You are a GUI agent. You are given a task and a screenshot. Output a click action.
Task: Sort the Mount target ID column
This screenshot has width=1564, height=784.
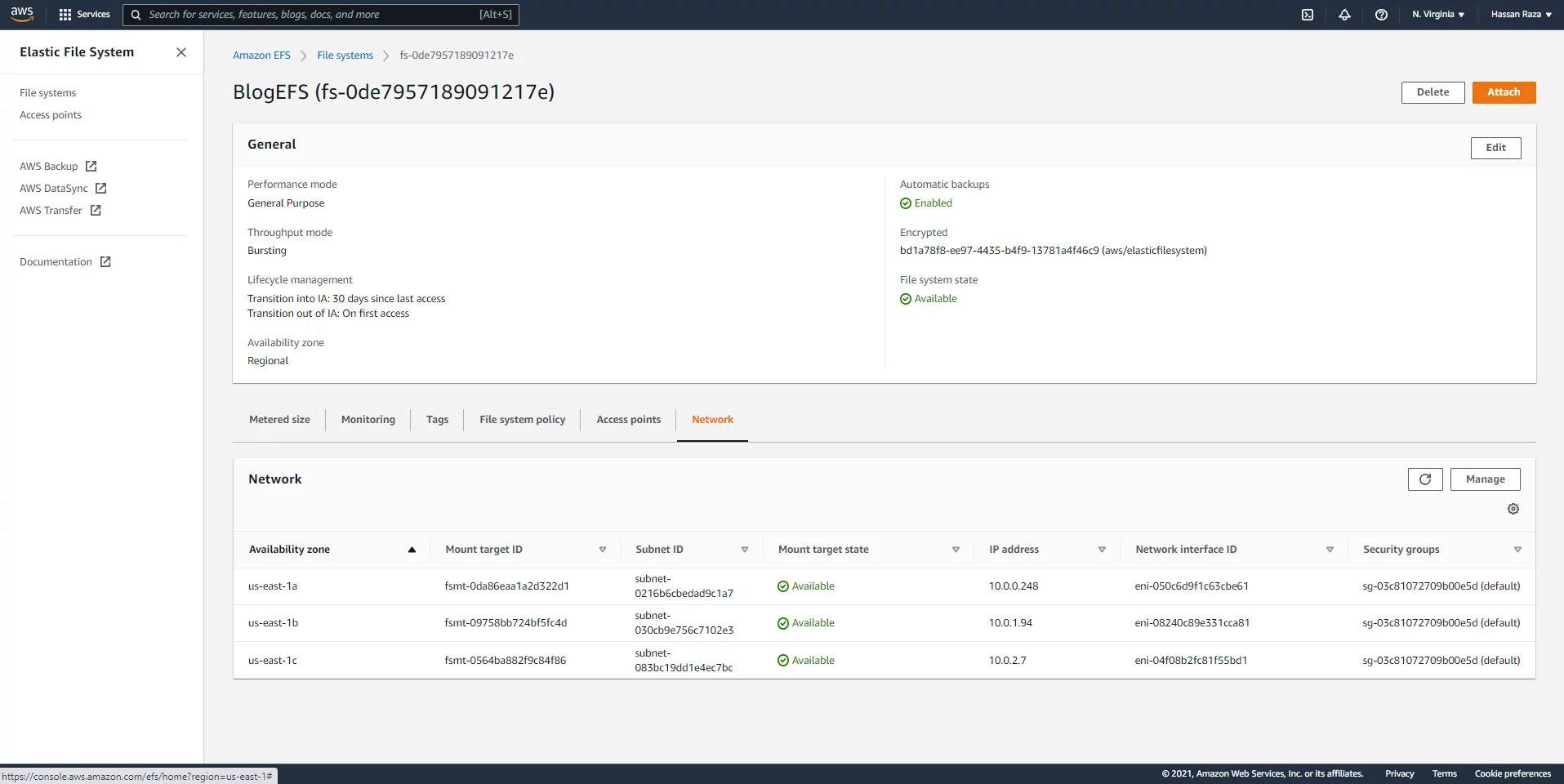coord(603,550)
